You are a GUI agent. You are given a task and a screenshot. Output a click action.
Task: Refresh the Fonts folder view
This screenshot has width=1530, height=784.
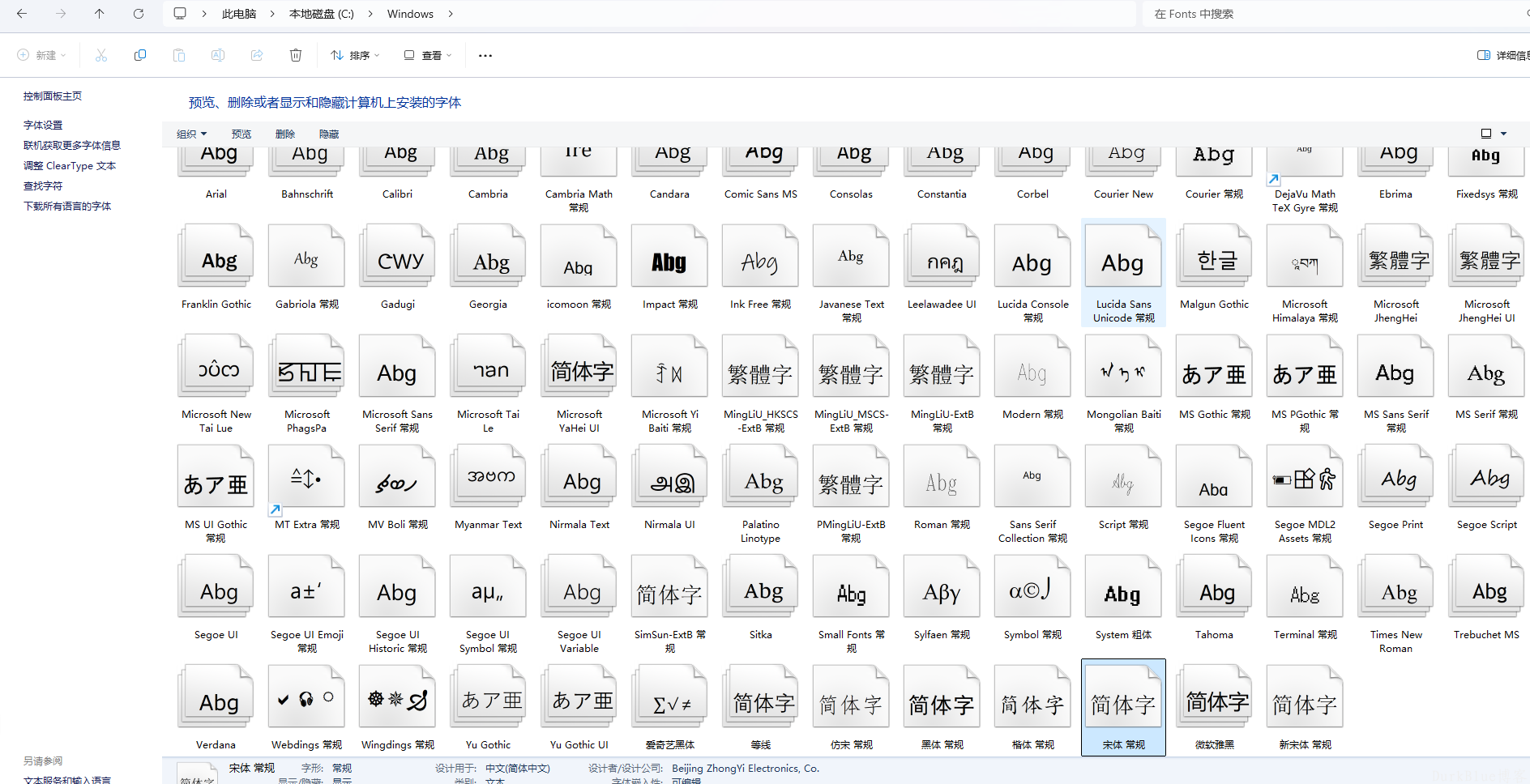[139, 14]
